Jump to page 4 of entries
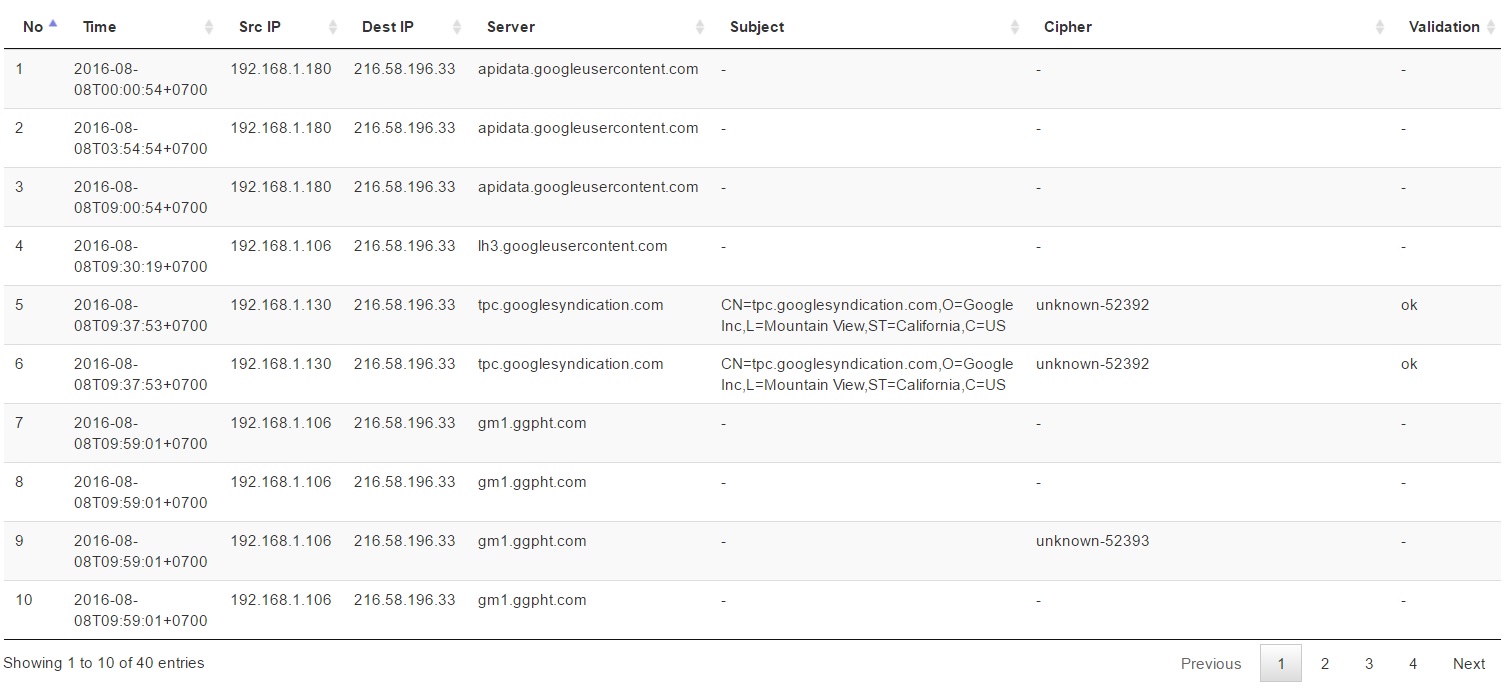Screen dimensions: 1512x695 point(1413,664)
